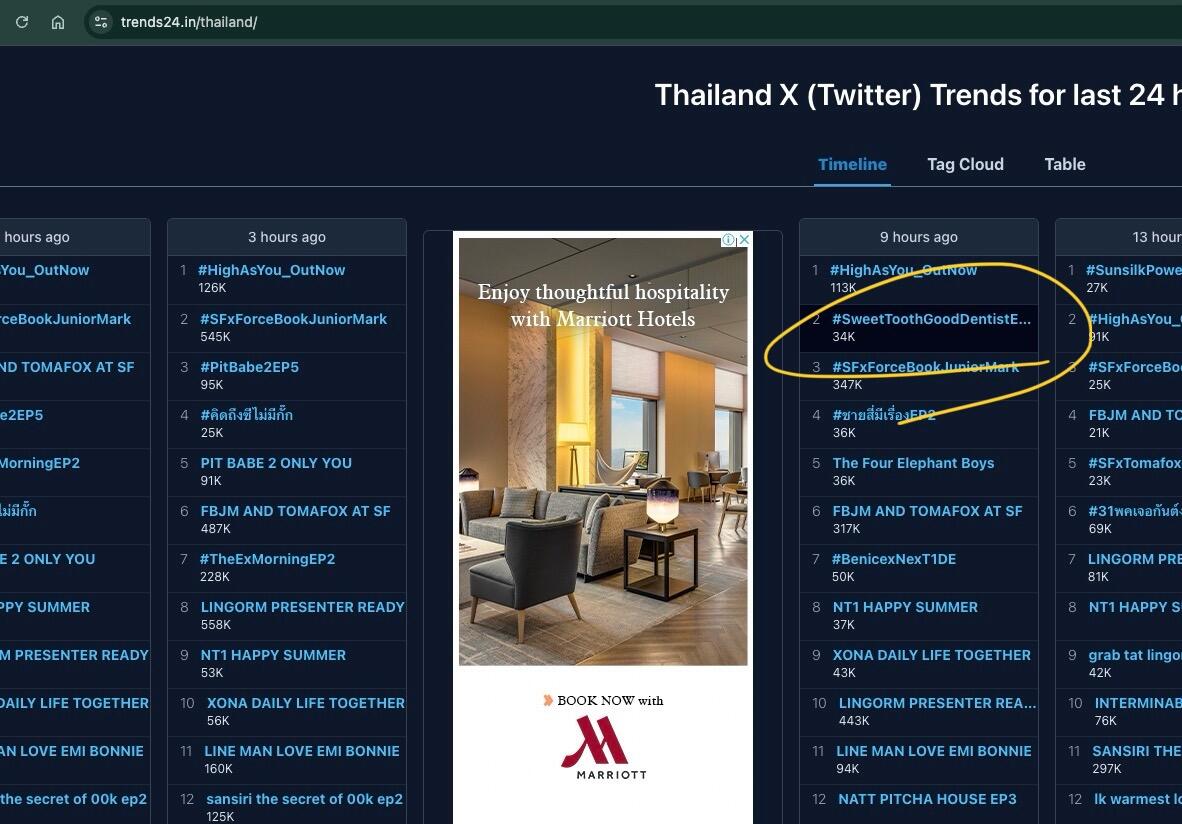Open The Four Elephant Boys trend
Image resolution: width=1182 pixels, height=824 pixels.
coord(913,463)
